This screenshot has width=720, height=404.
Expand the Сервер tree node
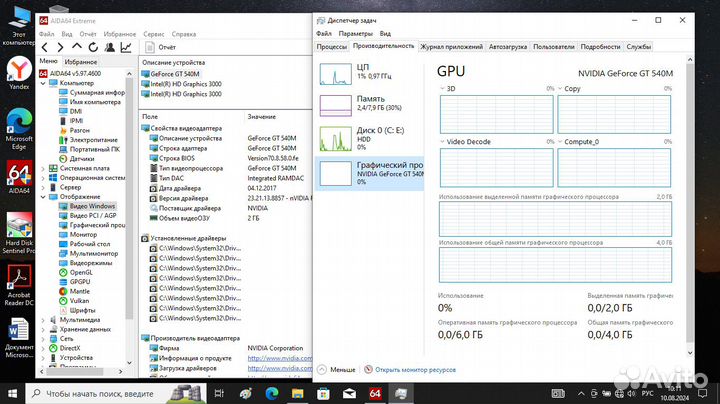point(43,187)
